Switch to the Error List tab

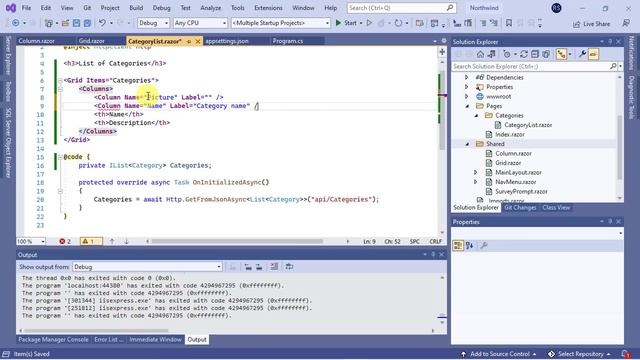pos(109,339)
